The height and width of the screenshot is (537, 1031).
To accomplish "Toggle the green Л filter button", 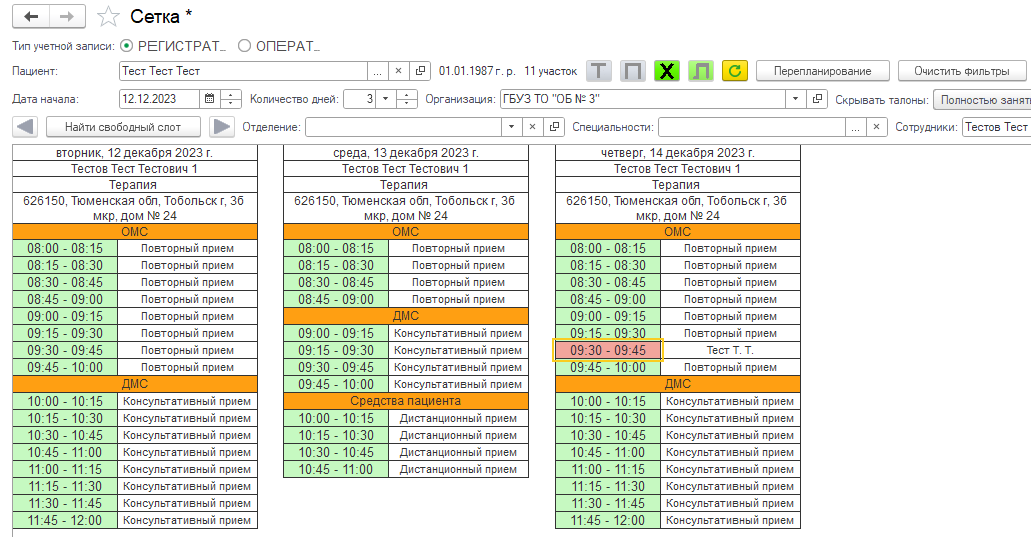I will coord(700,71).
